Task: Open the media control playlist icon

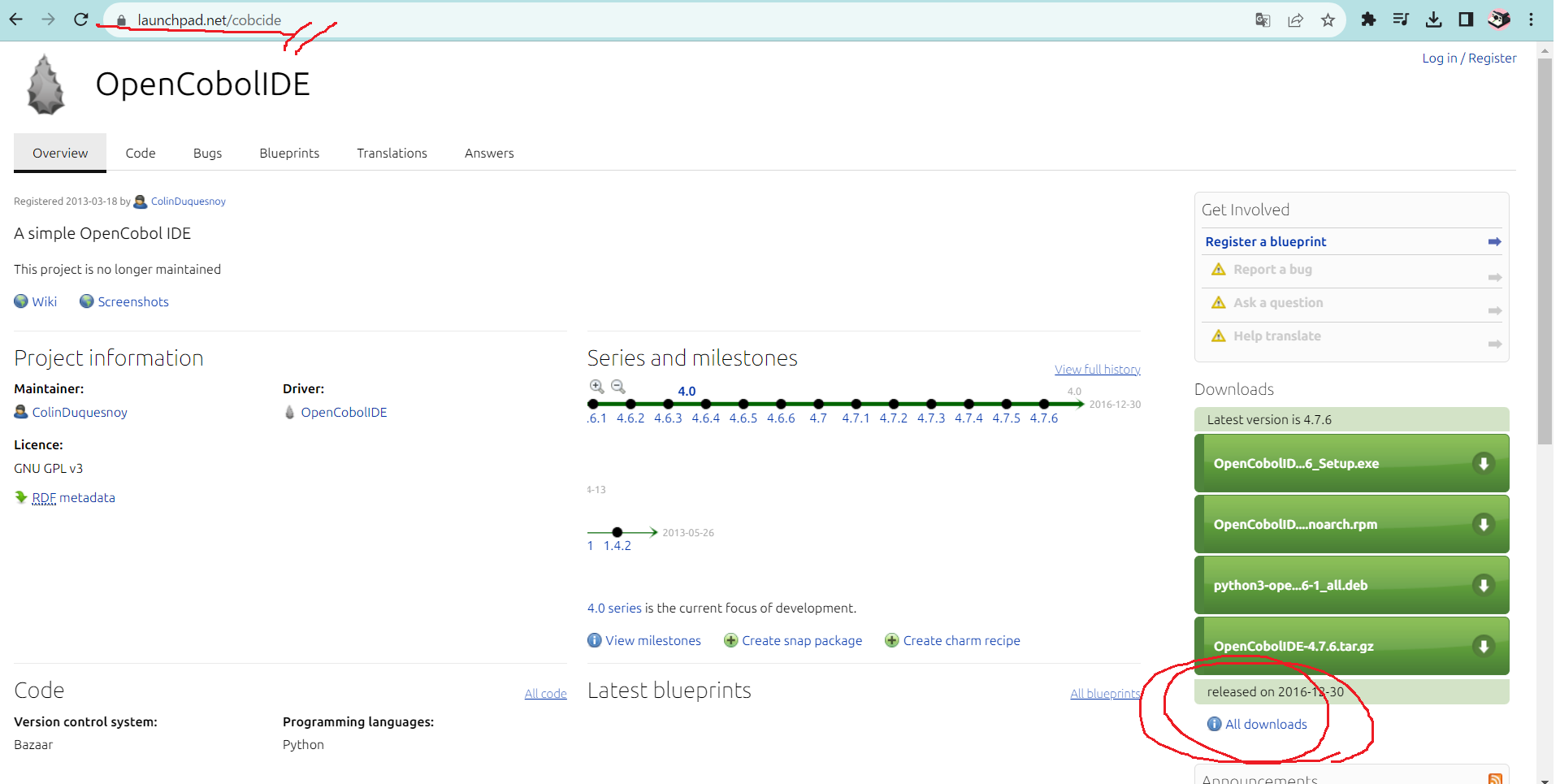Action: [x=1401, y=19]
